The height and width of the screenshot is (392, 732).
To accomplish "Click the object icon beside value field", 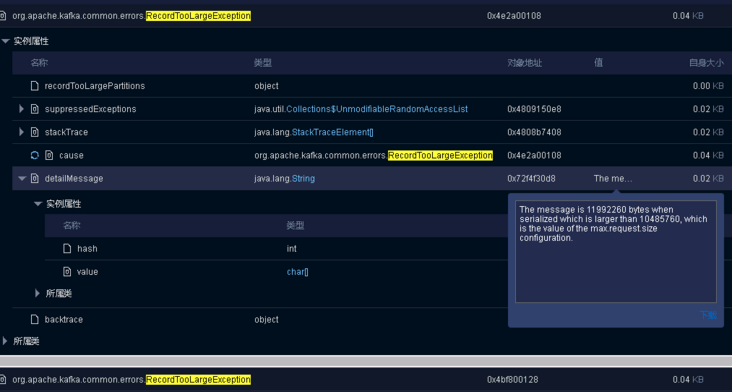I will [67, 272].
